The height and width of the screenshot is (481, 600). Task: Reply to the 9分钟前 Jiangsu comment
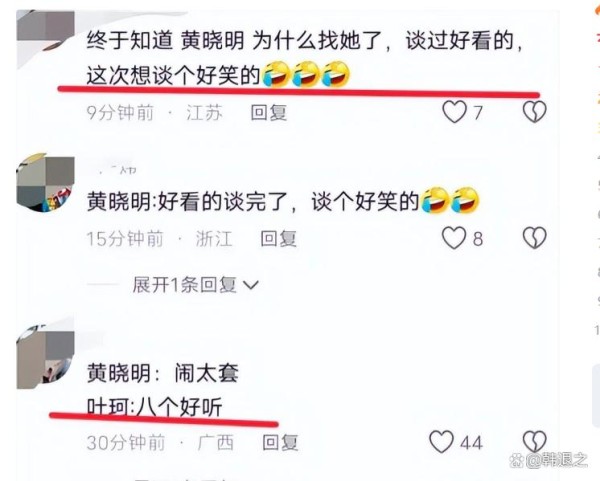point(269,113)
